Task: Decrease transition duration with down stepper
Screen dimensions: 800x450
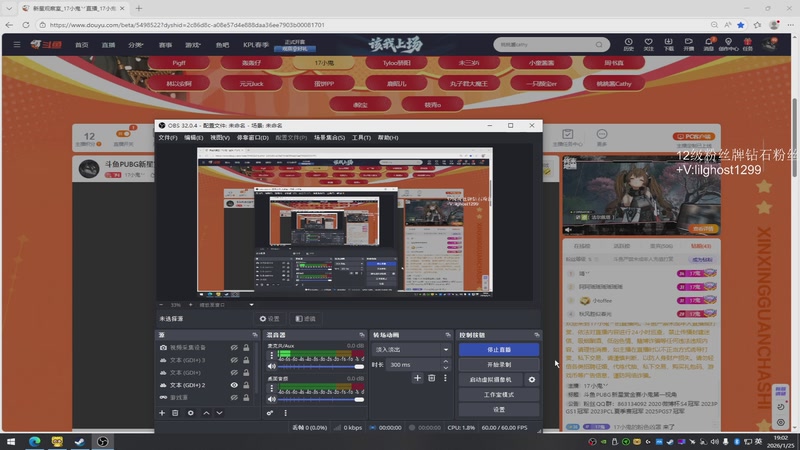Action: 445,367
